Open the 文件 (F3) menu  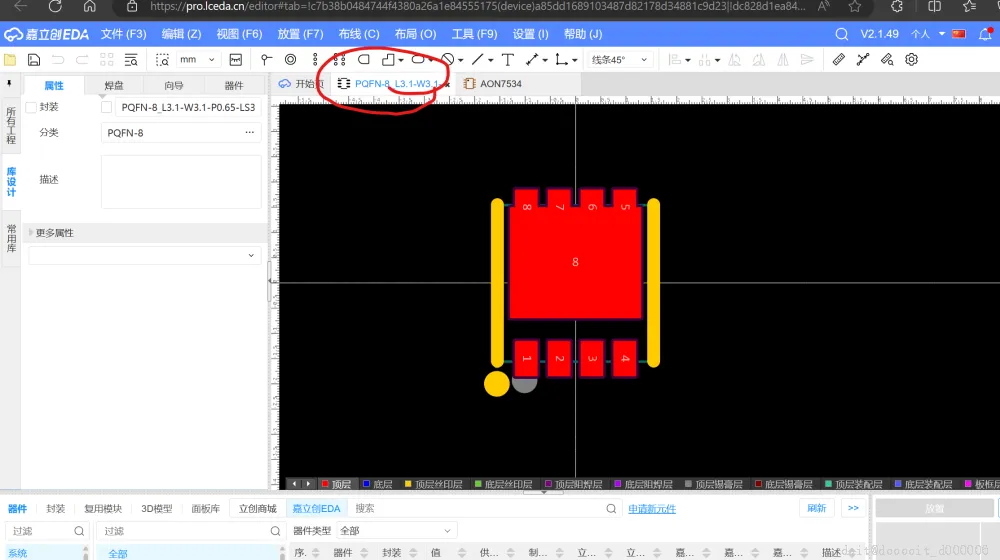(x=124, y=34)
